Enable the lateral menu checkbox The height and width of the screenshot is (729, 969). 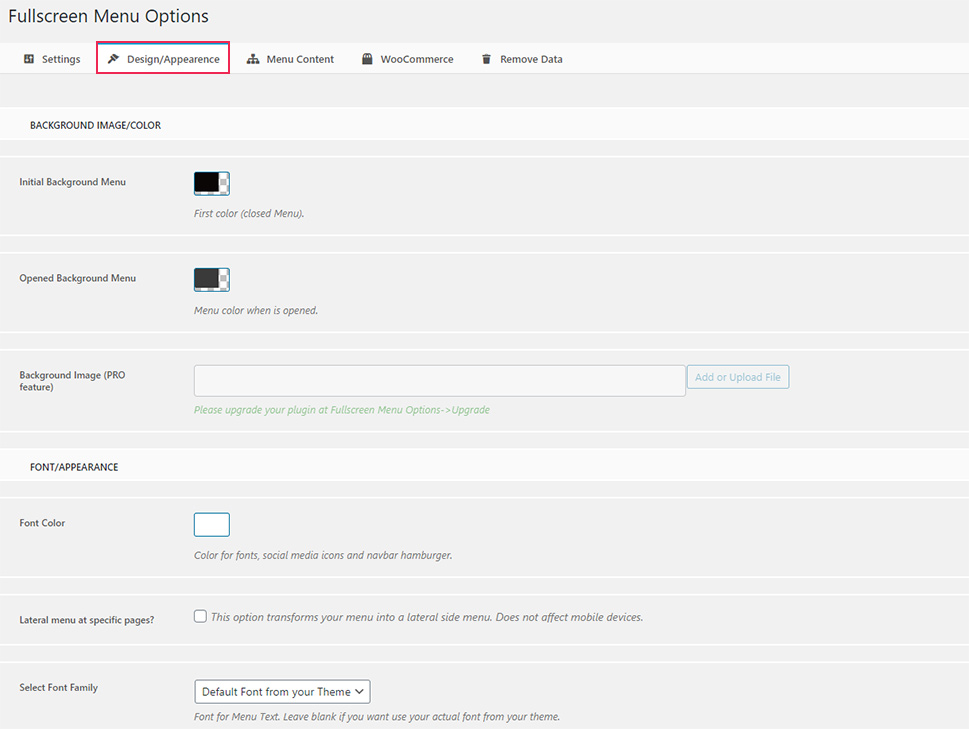point(200,616)
